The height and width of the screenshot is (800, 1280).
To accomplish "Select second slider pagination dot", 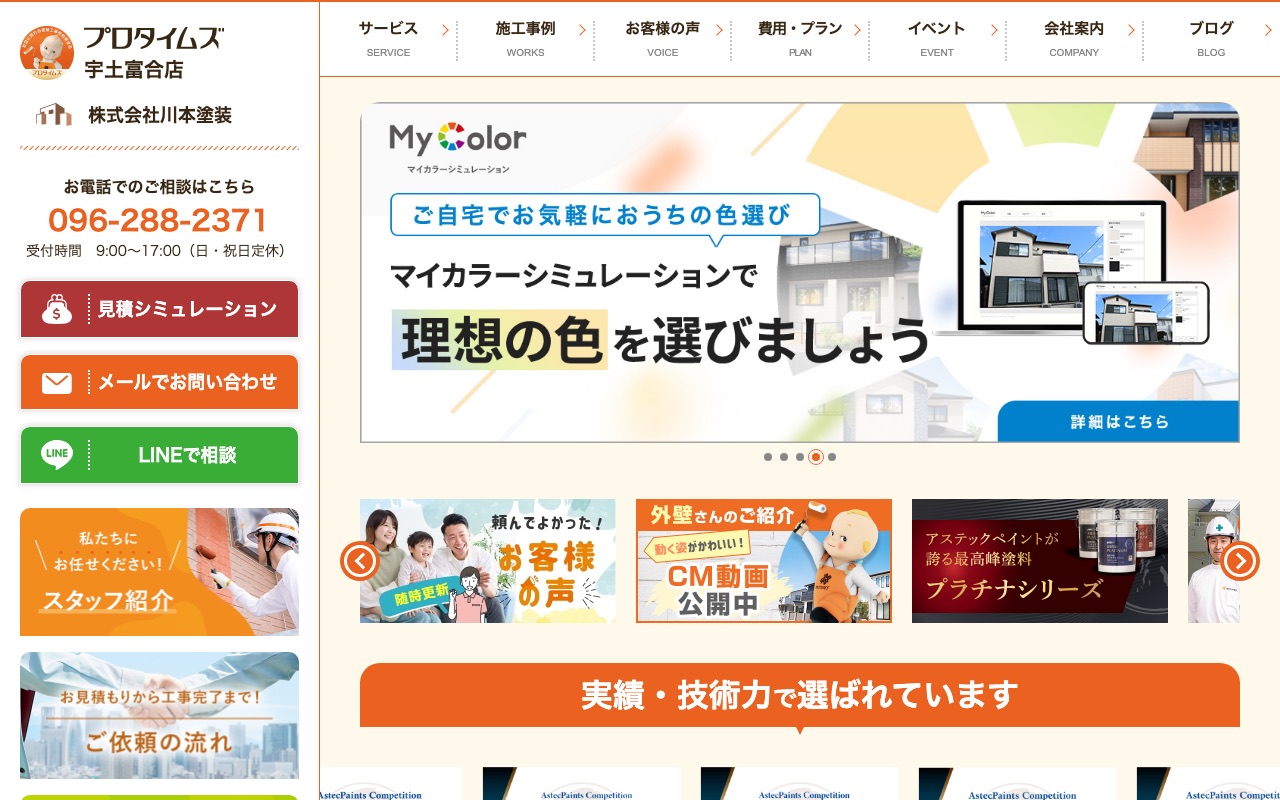I will coord(784,457).
